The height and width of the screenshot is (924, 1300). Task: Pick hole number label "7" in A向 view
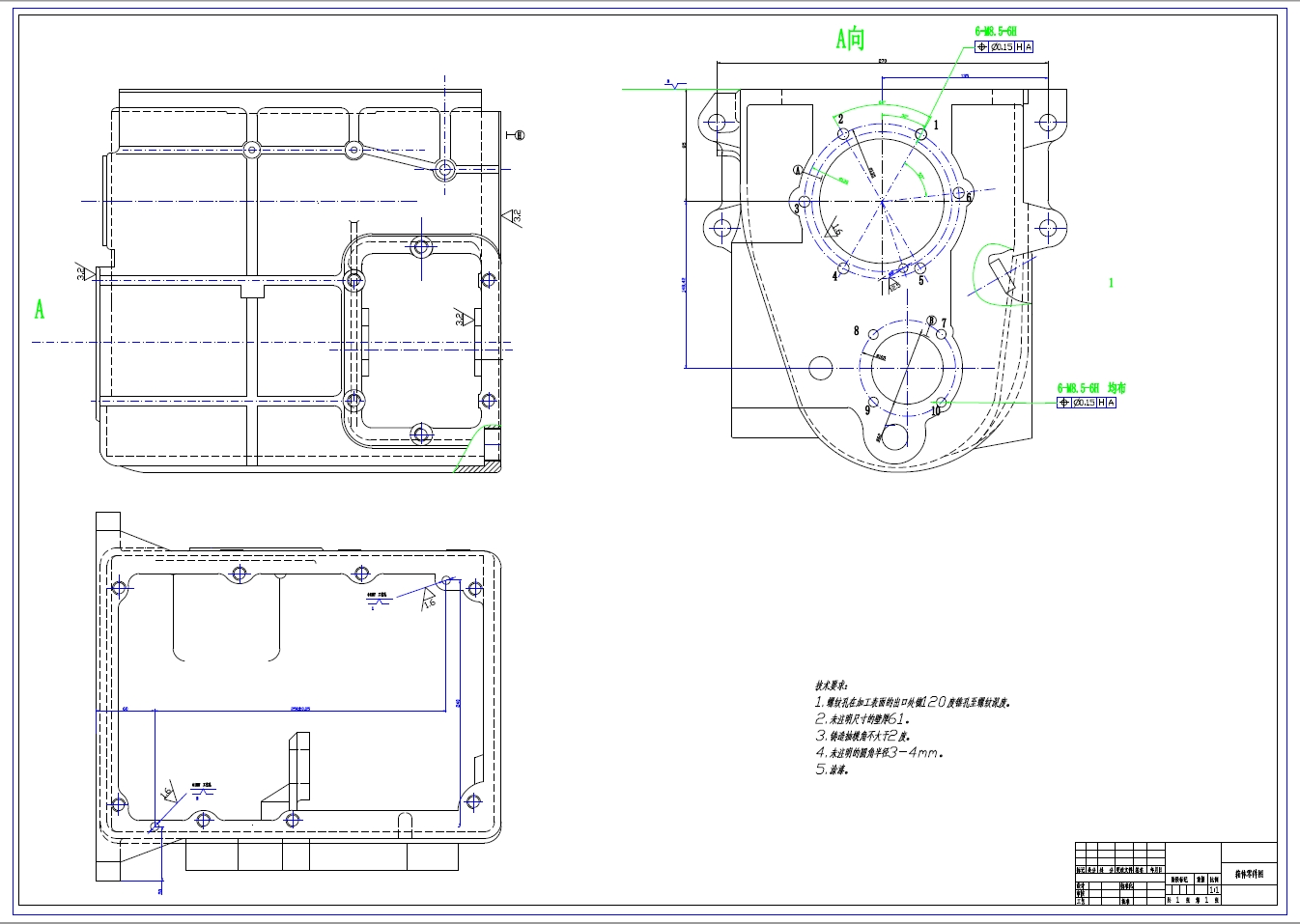tap(944, 323)
